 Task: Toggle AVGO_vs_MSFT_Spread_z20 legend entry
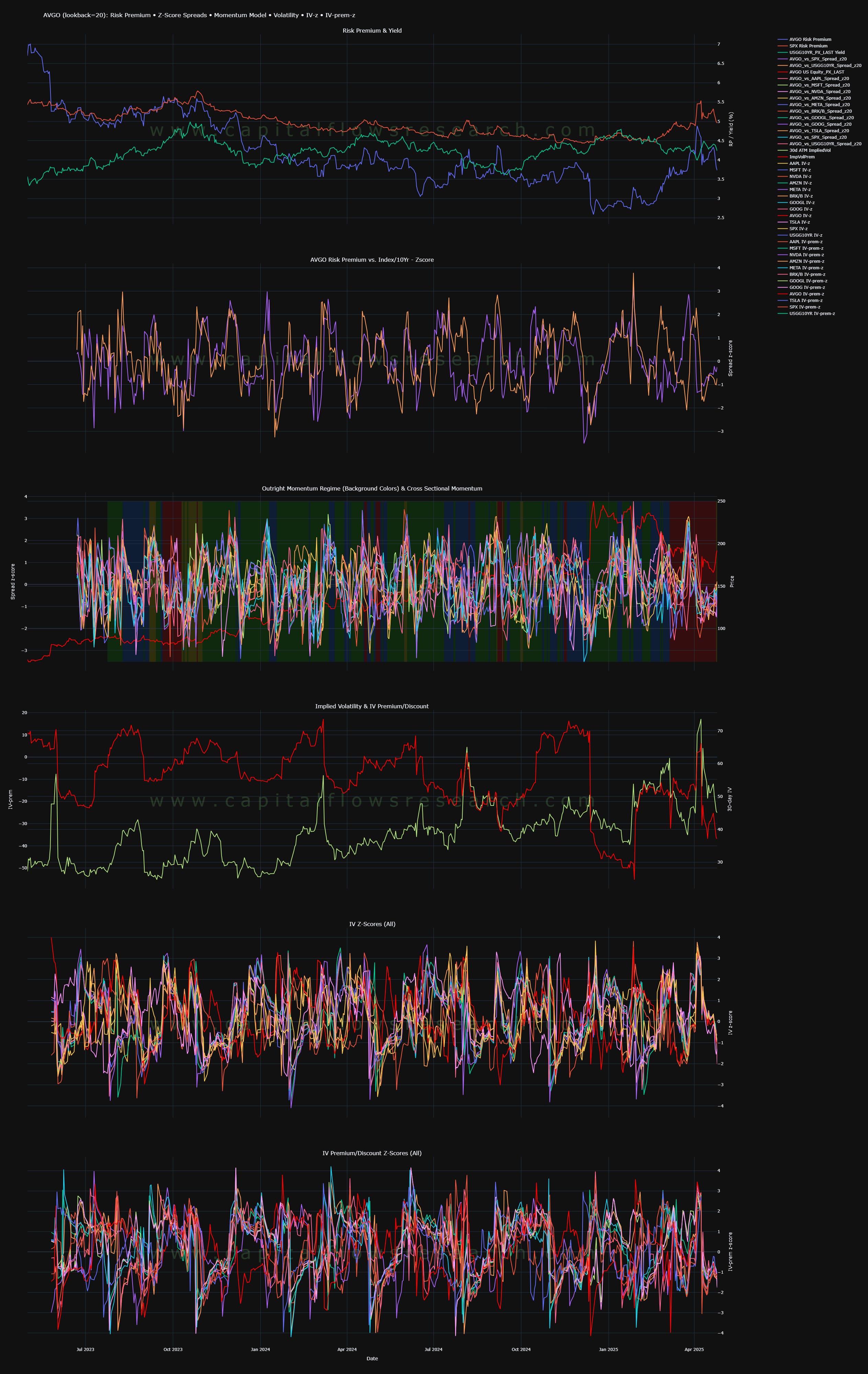click(813, 85)
